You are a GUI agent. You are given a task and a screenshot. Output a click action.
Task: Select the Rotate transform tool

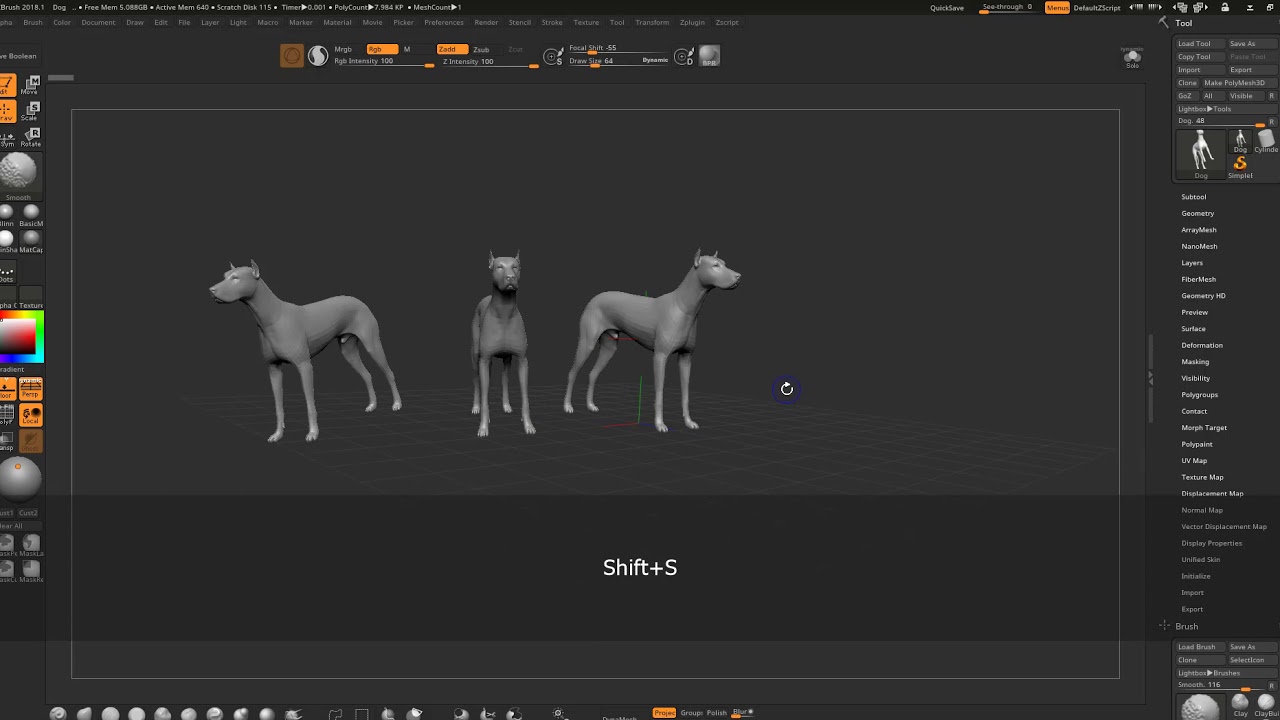pos(31,137)
